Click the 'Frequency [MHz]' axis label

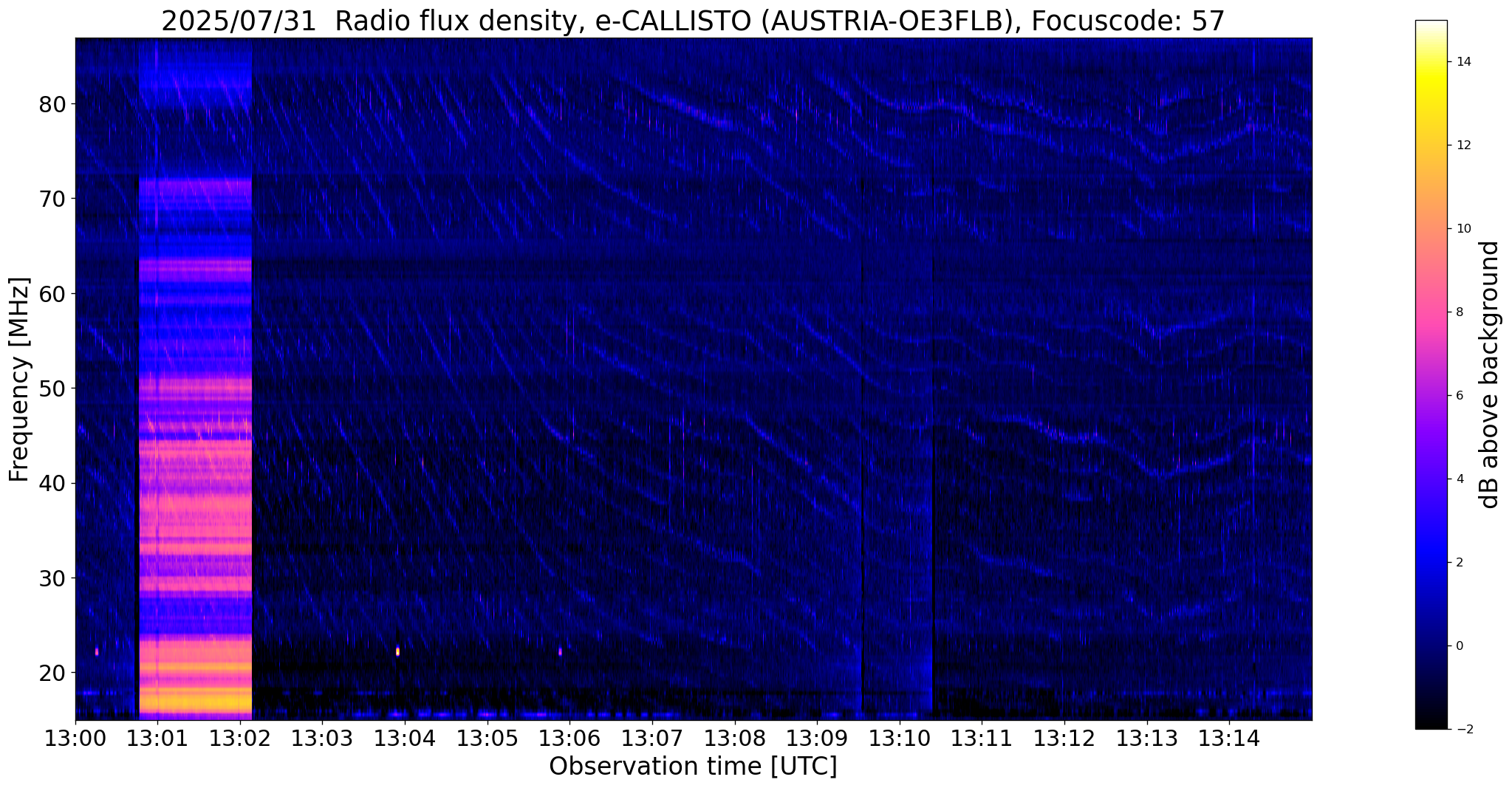click(x=20, y=380)
